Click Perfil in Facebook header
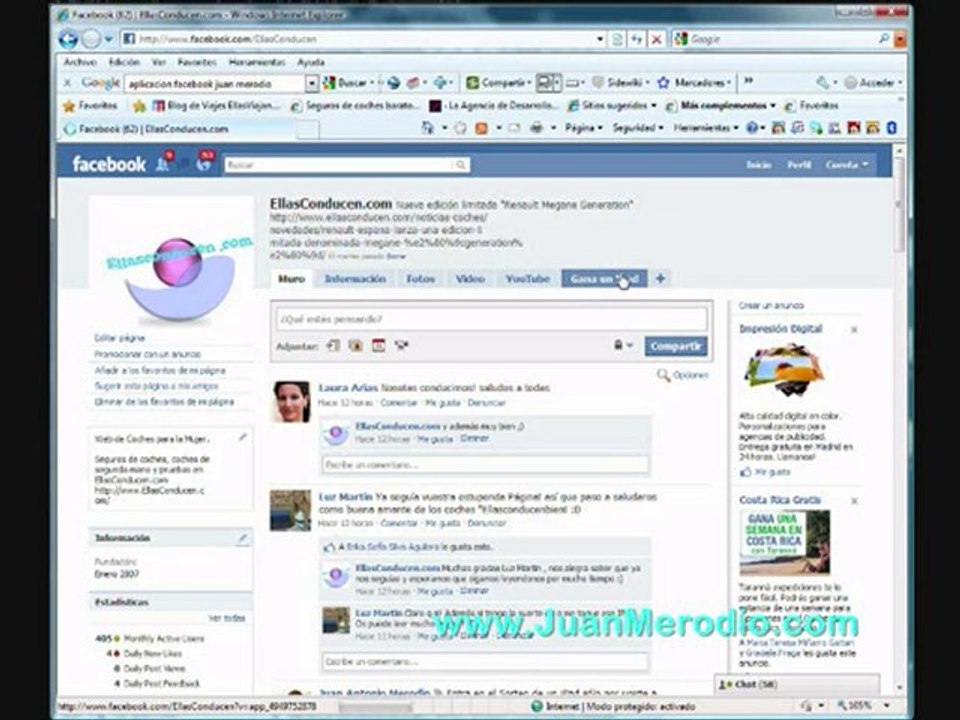The image size is (960, 720). click(799, 165)
